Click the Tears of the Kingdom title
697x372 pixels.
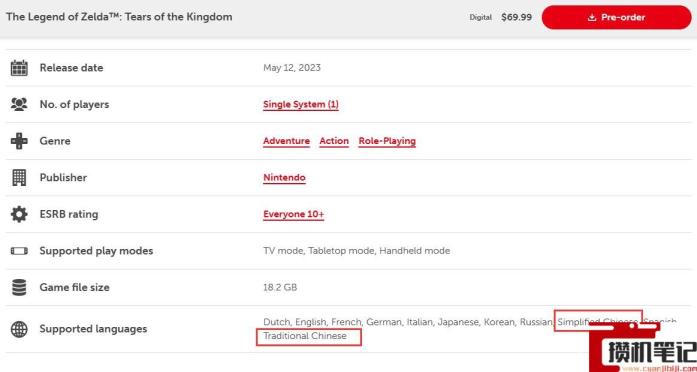(x=119, y=17)
